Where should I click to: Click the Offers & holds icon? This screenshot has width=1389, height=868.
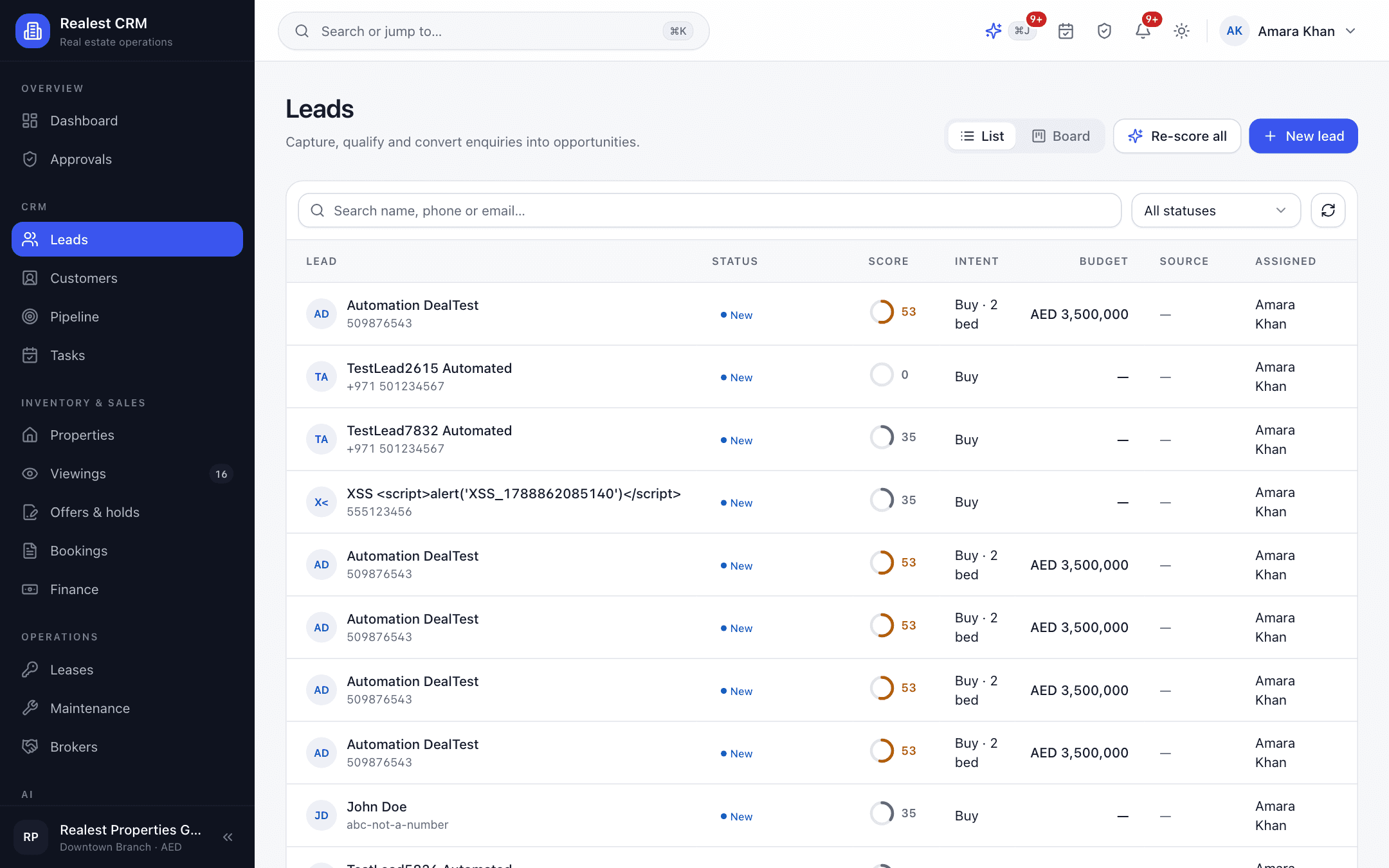(30, 512)
